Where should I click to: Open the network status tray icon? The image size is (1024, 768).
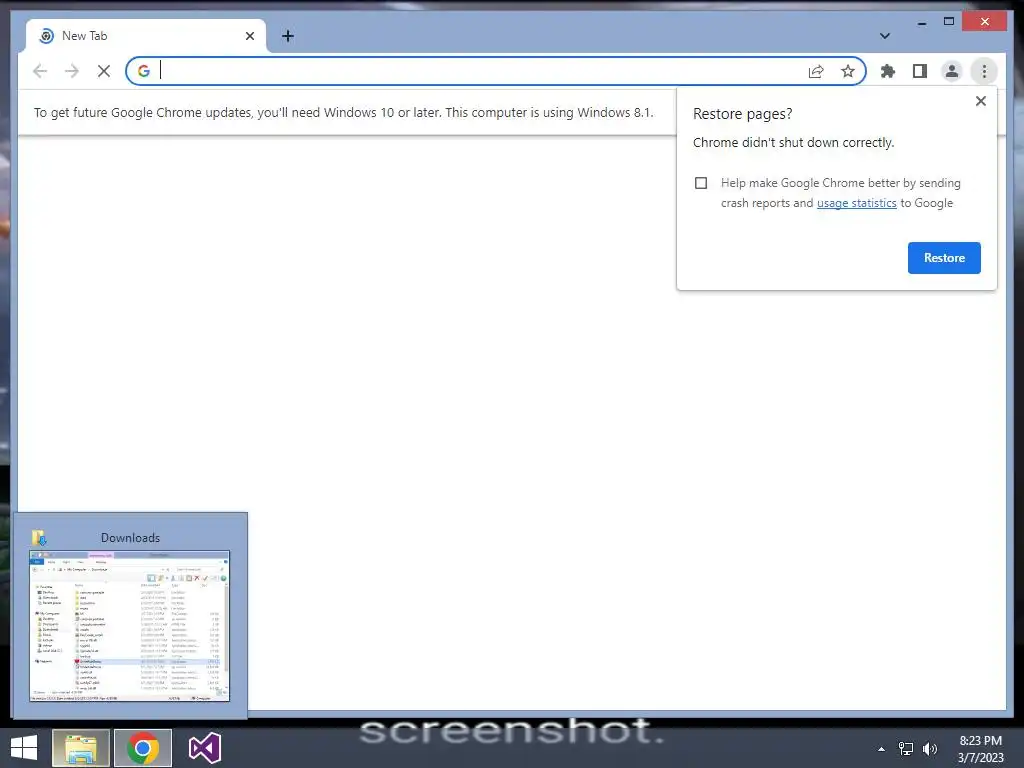(906, 749)
